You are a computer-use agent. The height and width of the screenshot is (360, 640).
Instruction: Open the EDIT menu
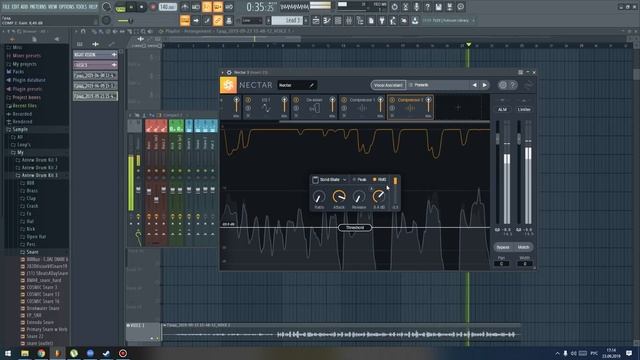[x=16, y=7]
